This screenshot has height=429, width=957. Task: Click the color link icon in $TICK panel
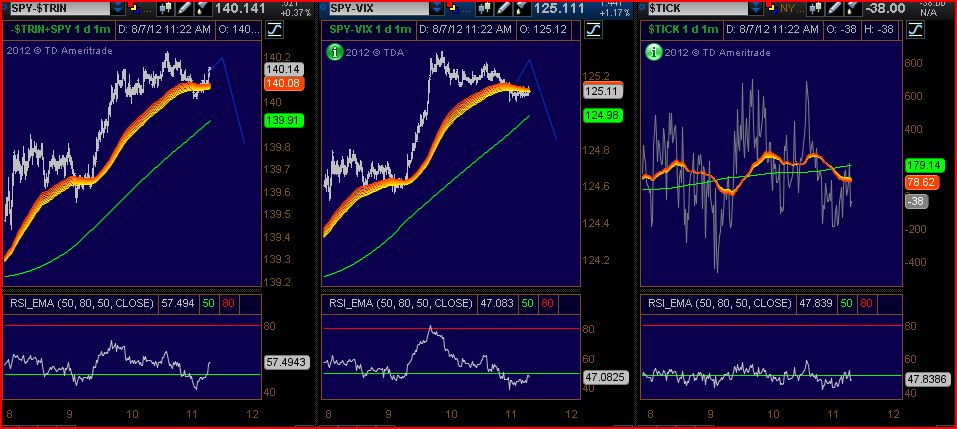pos(771,8)
